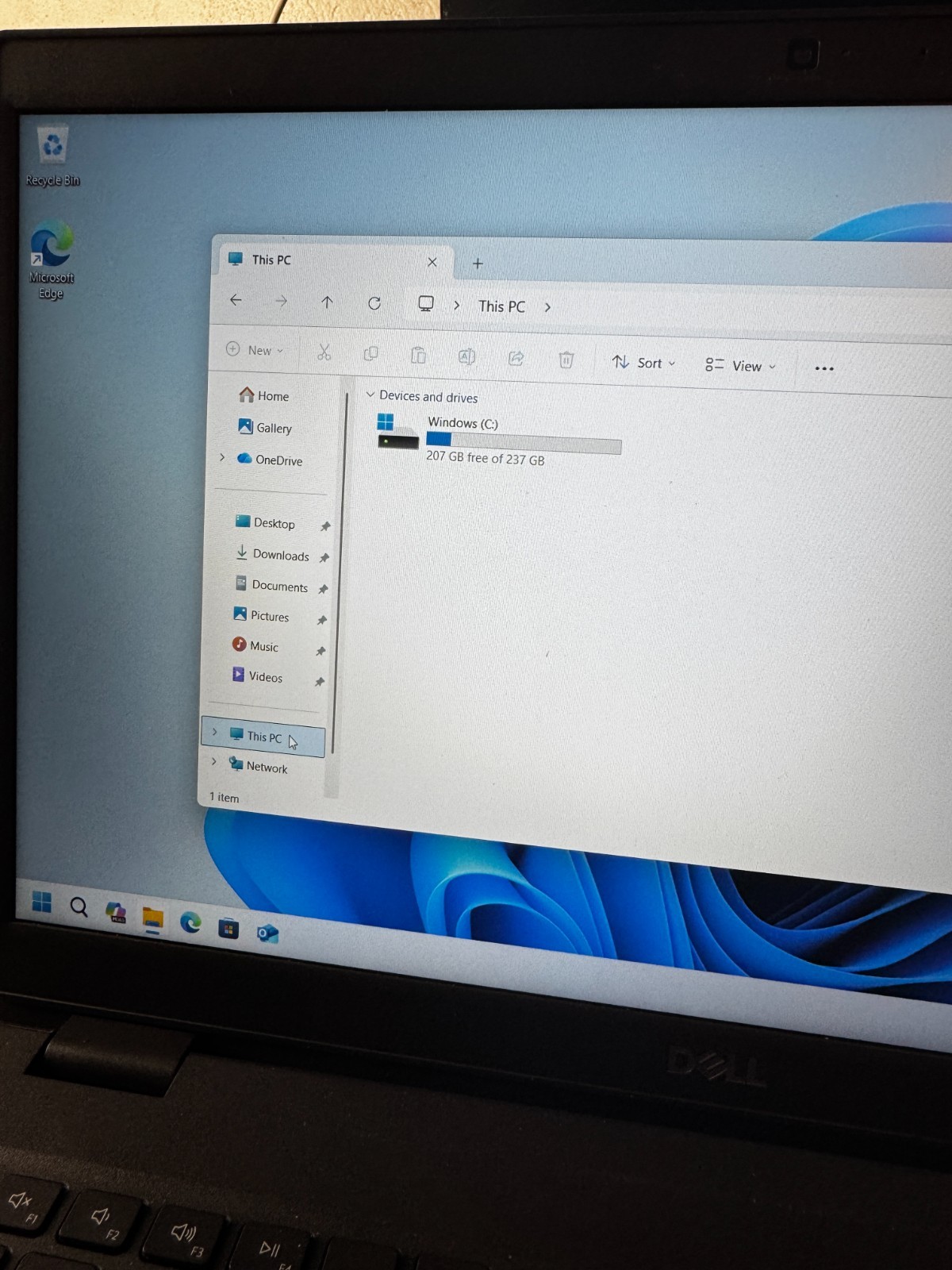Open the See more ellipsis menu
This screenshot has height=1270, width=952.
824,368
